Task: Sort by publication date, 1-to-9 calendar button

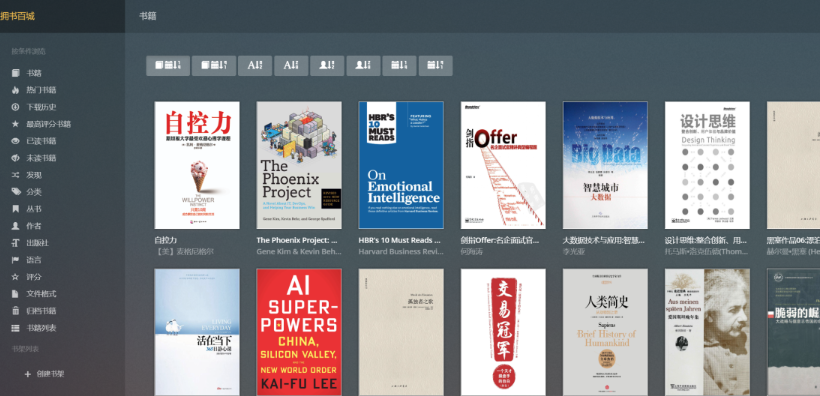Action: [400, 66]
